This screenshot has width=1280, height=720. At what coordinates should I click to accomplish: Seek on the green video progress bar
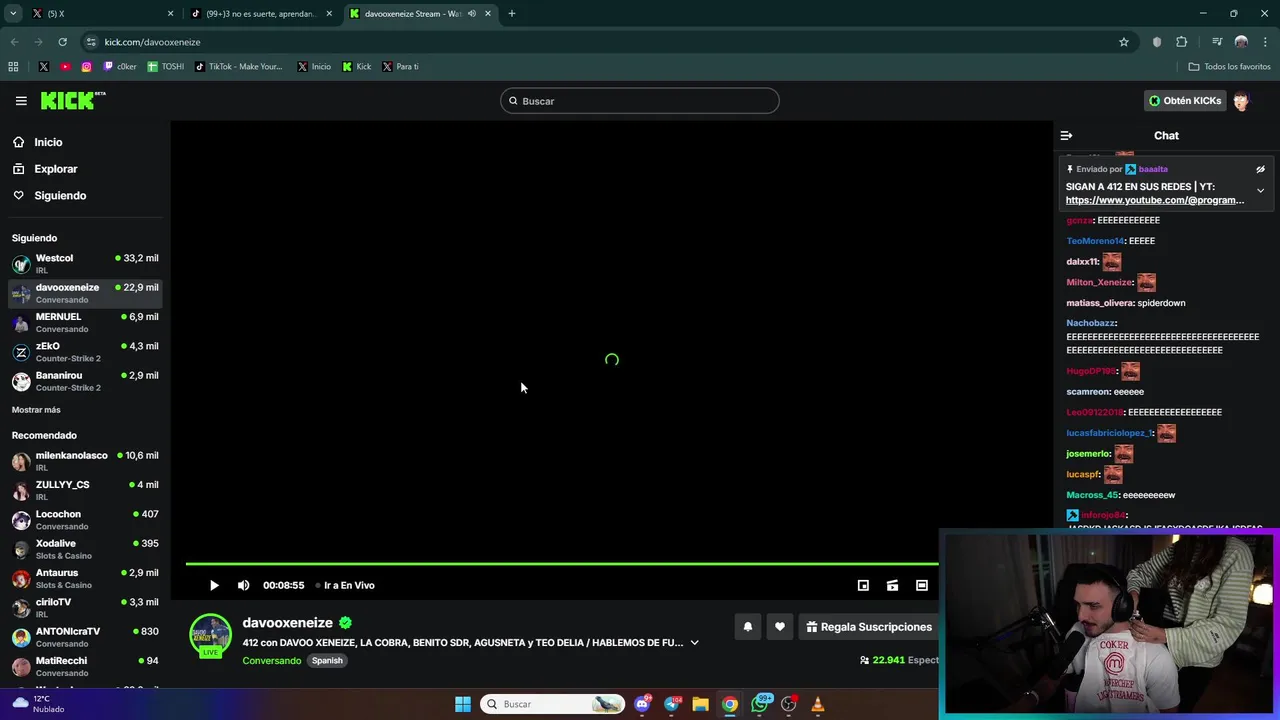562,564
